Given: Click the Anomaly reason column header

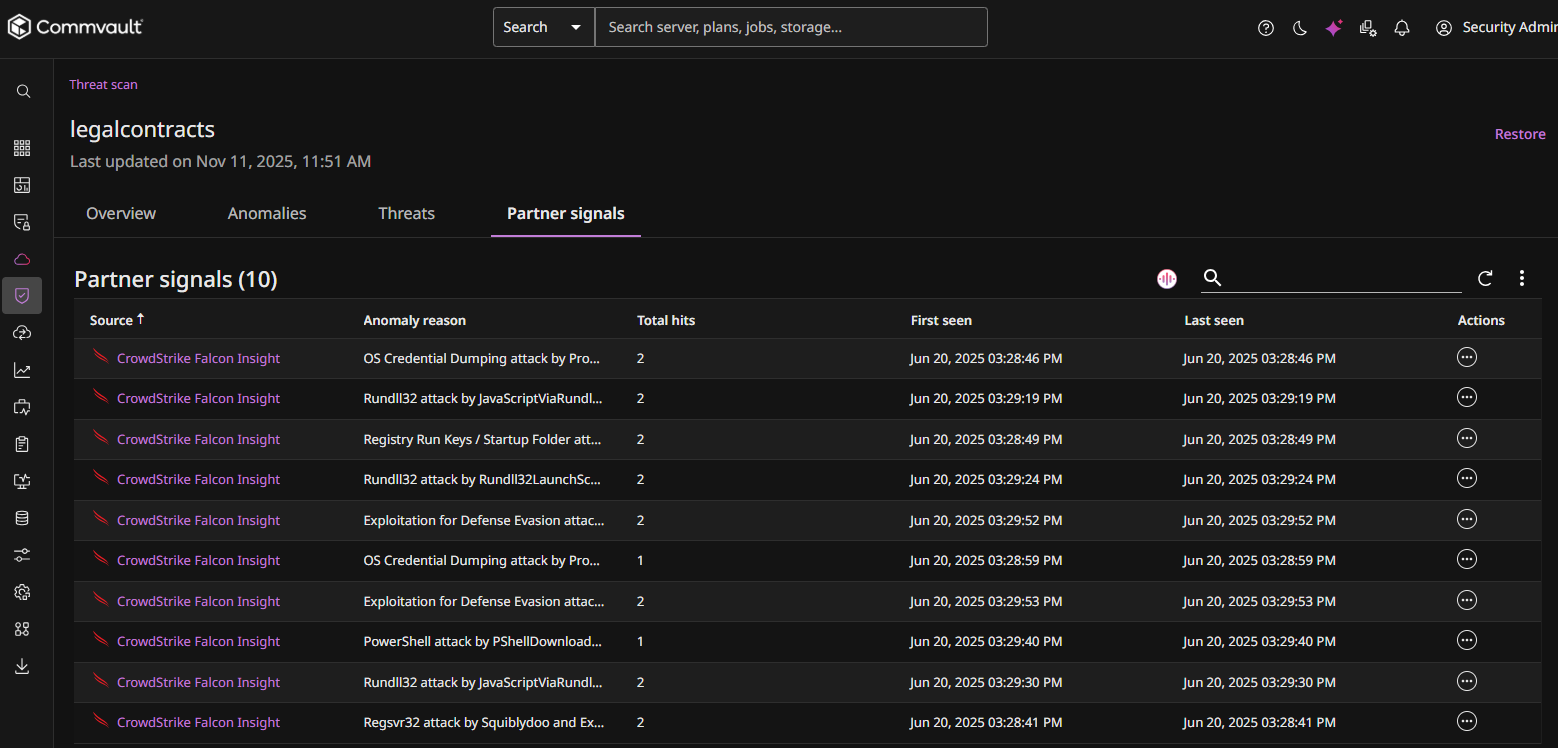Looking at the screenshot, I should pos(414,320).
